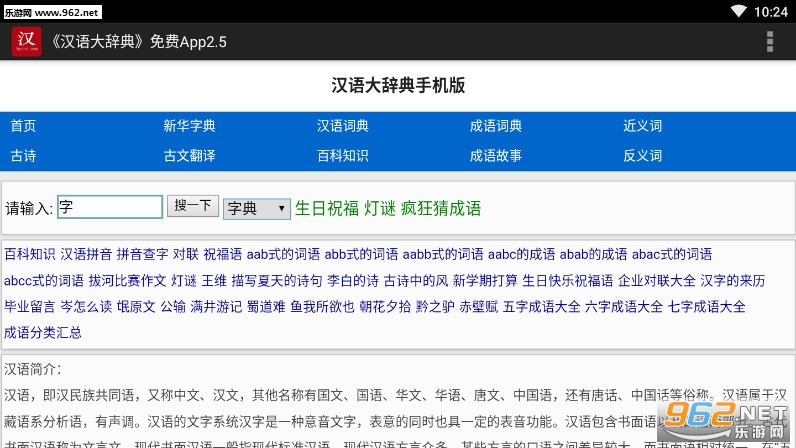This screenshot has height=448, width=796.
Task: Select 成语故事 in blue menu
Action: click(495, 156)
